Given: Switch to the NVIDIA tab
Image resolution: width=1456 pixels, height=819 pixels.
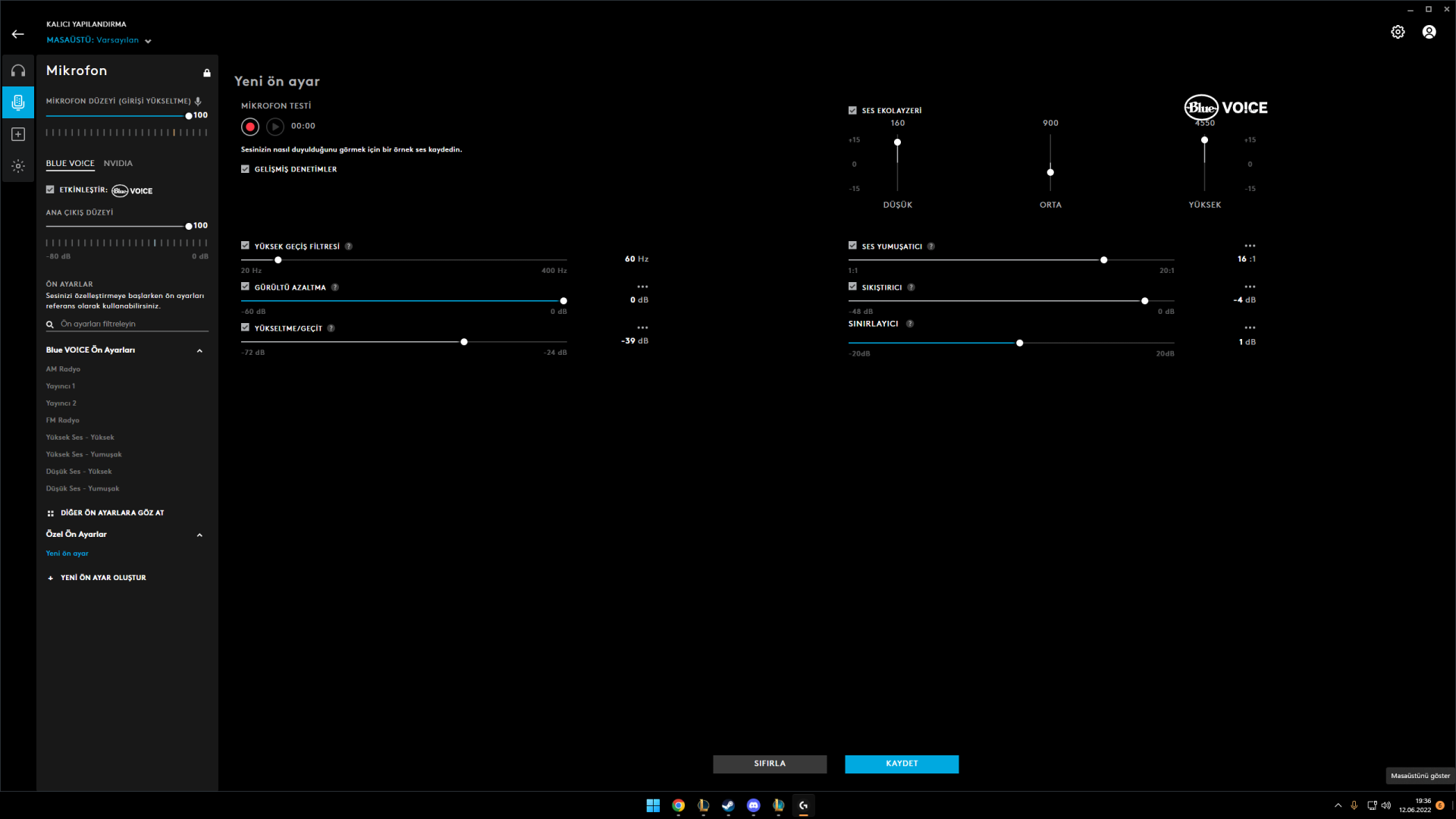Looking at the screenshot, I should 118,163.
